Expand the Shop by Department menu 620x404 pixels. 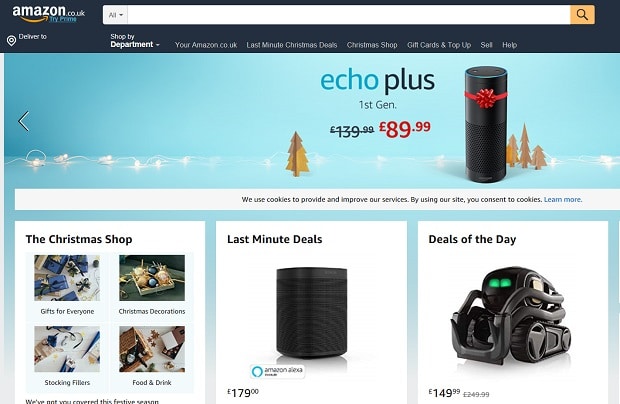click(x=134, y=40)
